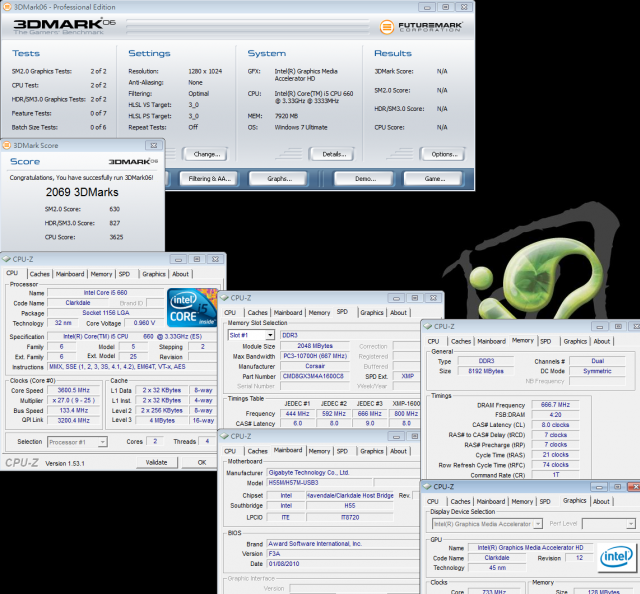This screenshot has width=640, height=594.
Task: Select the Memory tab in SPD window
Action: coord(319,313)
